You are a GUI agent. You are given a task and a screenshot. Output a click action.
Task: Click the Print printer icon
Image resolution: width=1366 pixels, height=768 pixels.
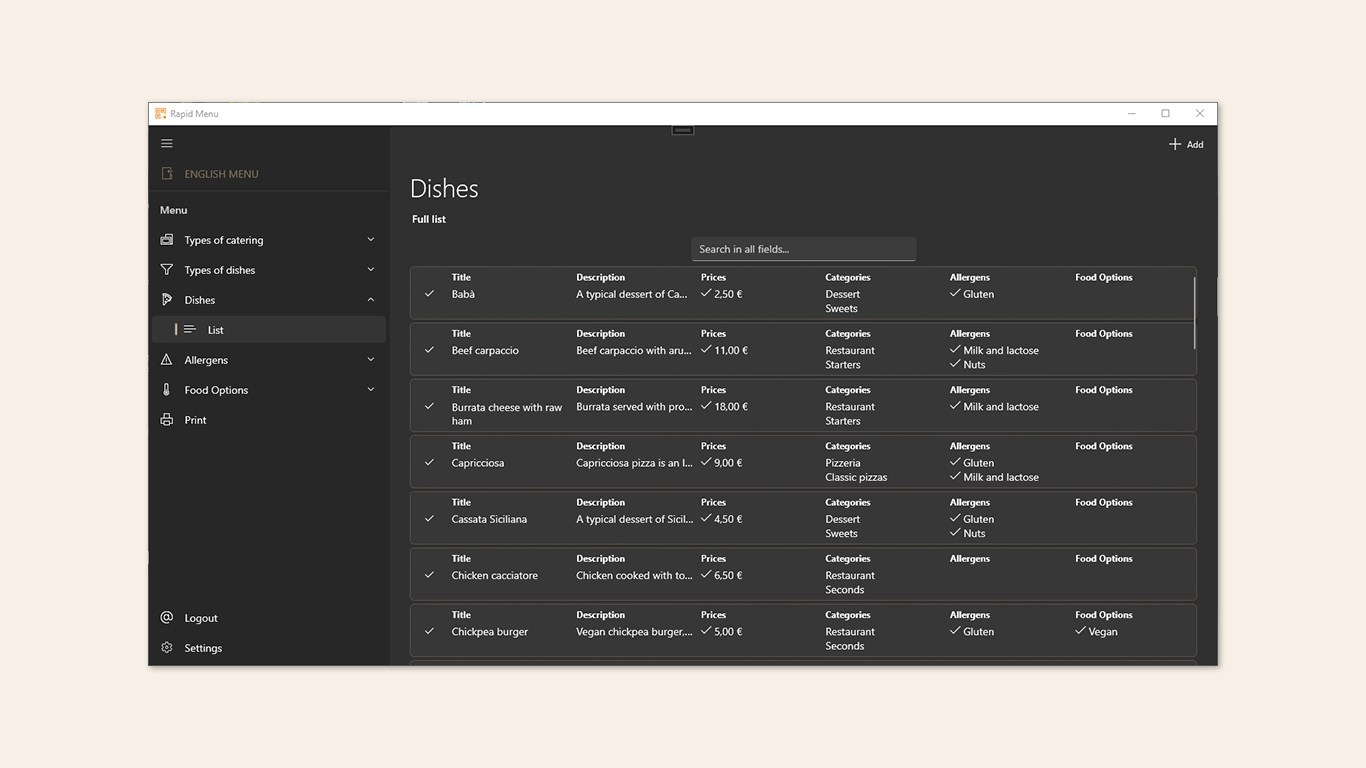[x=167, y=420]
